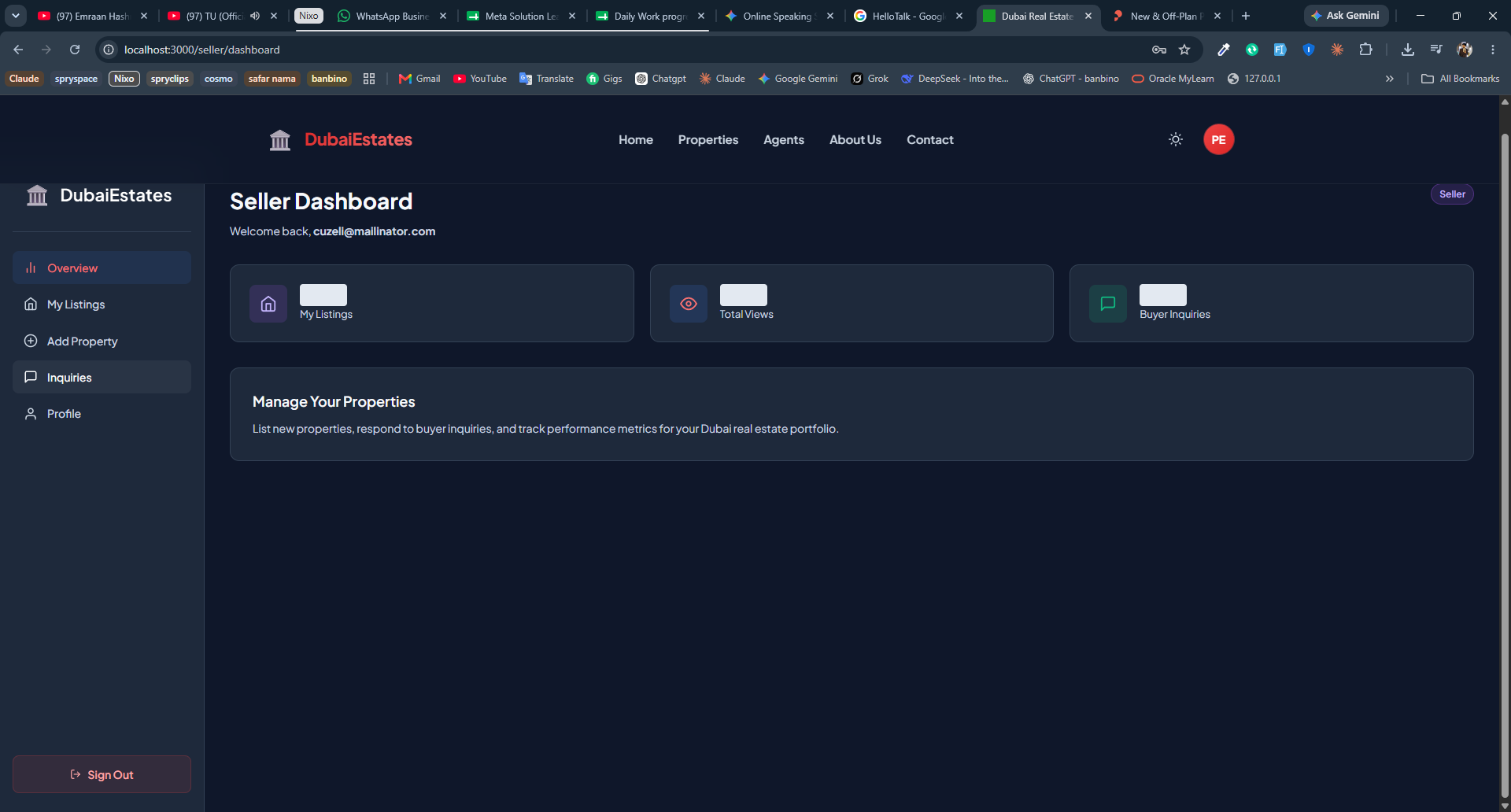The height and width of the screenshot is (812, 1511).
Task: Open the apps grid icon in bookmarks bar
Action: (369, 79)
